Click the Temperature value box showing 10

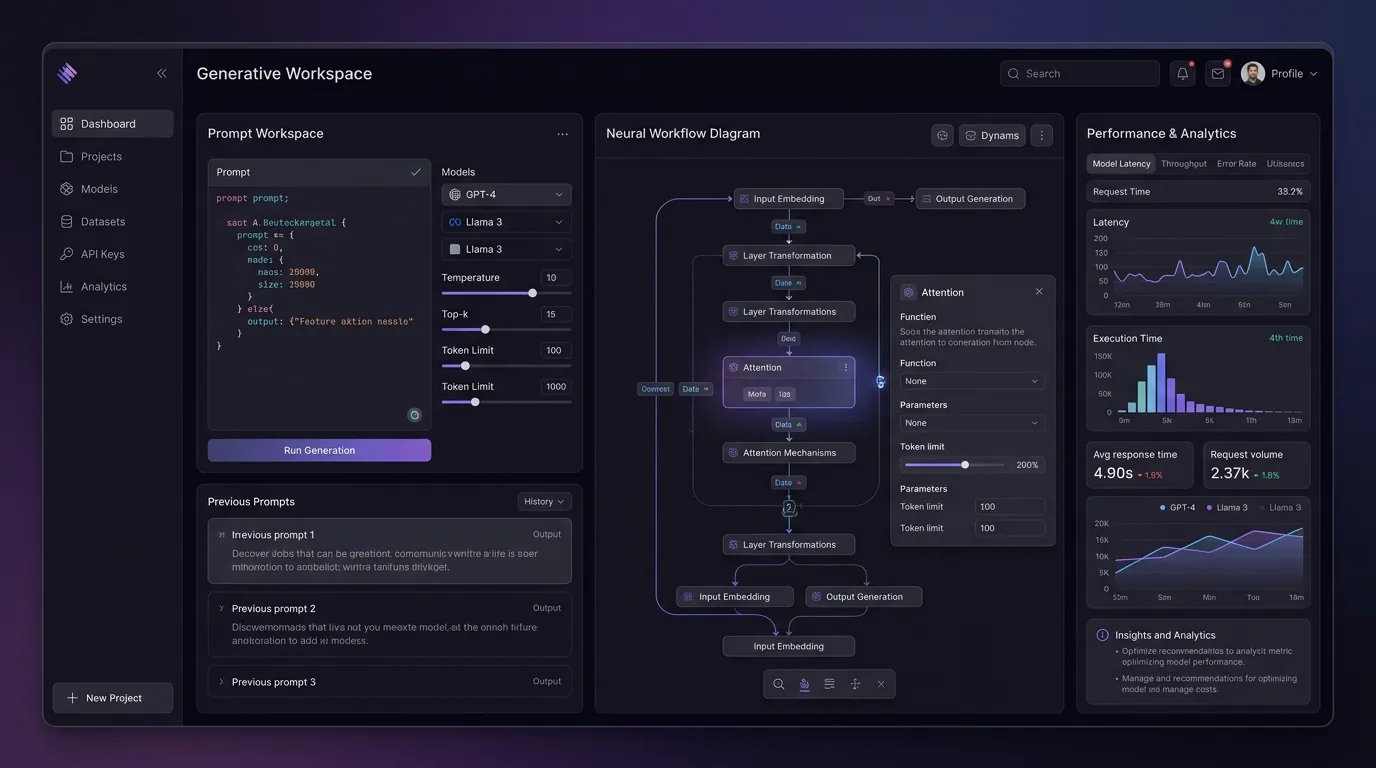[556, 278]
